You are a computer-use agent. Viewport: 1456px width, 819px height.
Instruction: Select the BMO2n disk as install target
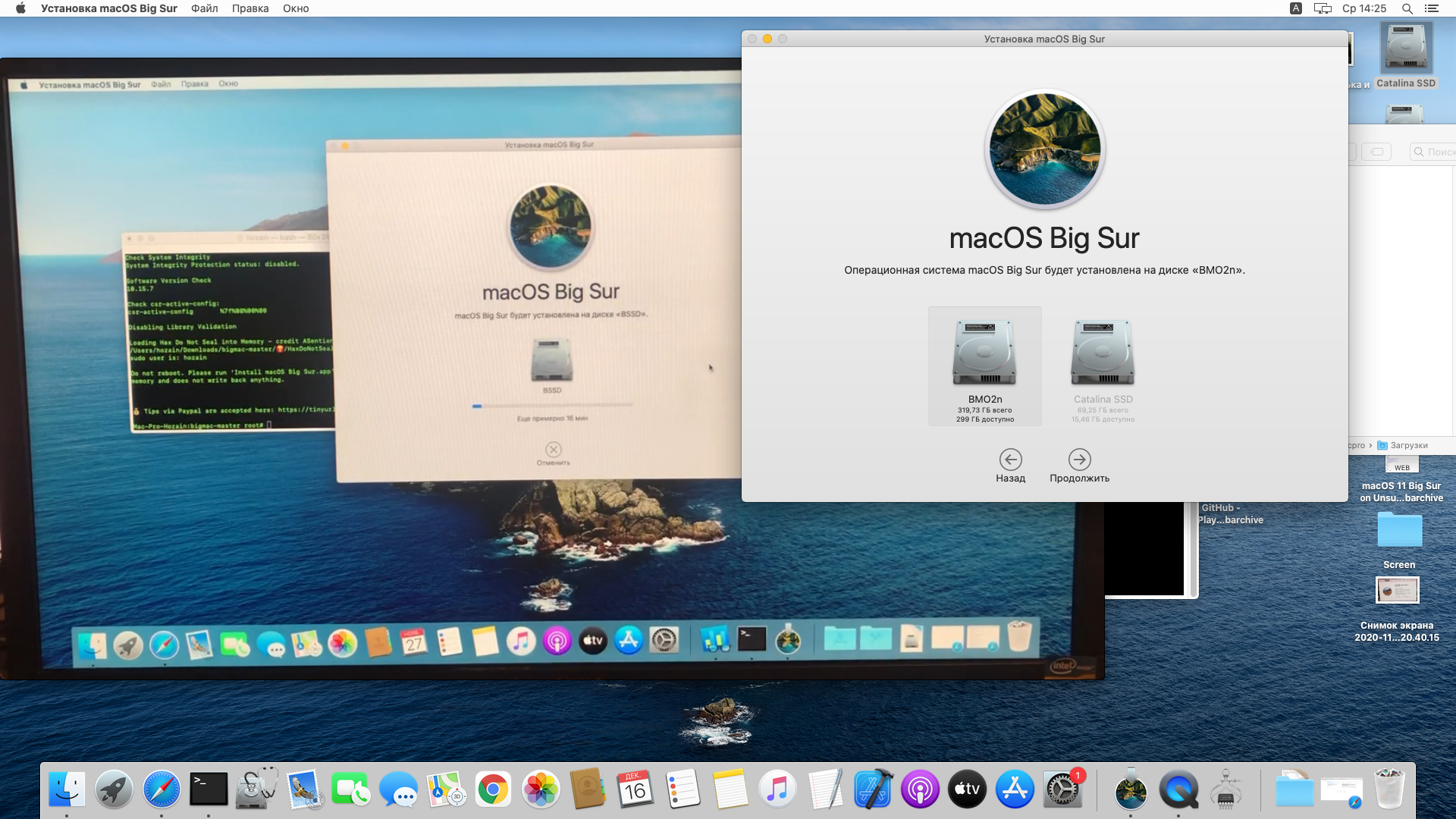tap(984, 366)
